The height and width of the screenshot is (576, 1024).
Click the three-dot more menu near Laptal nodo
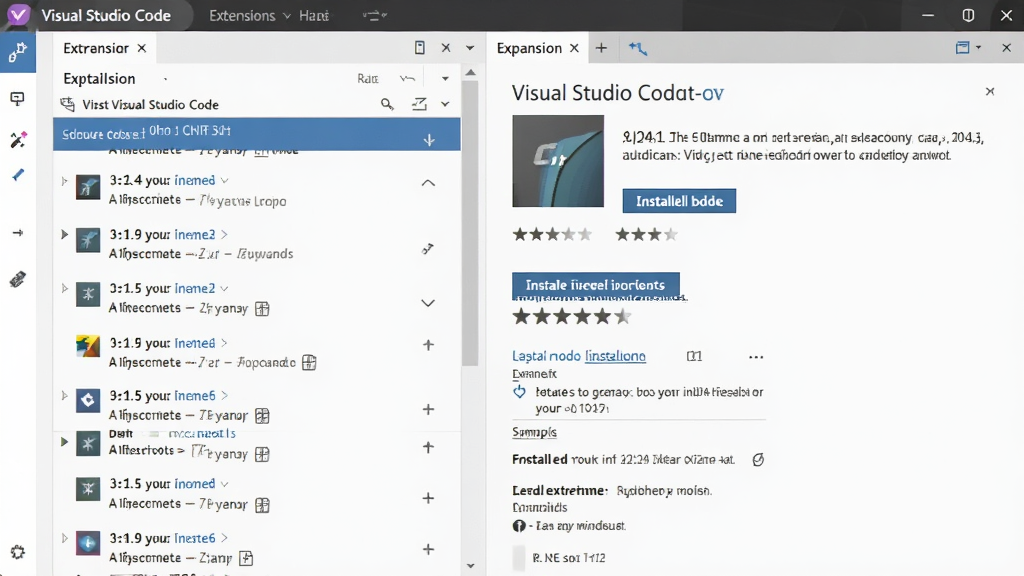[x=756, y=357]
